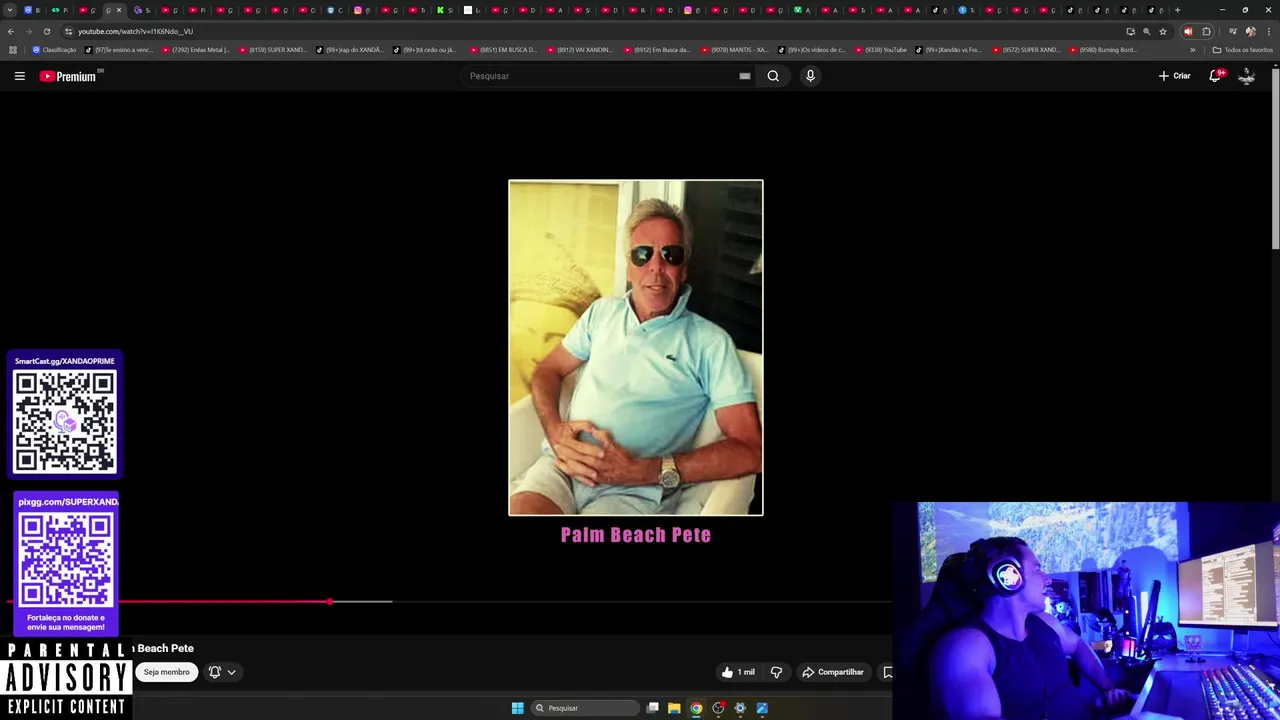Start voice search with the microphone icon
This screenshot has width=1280, height=720.
tap(810, 76)
